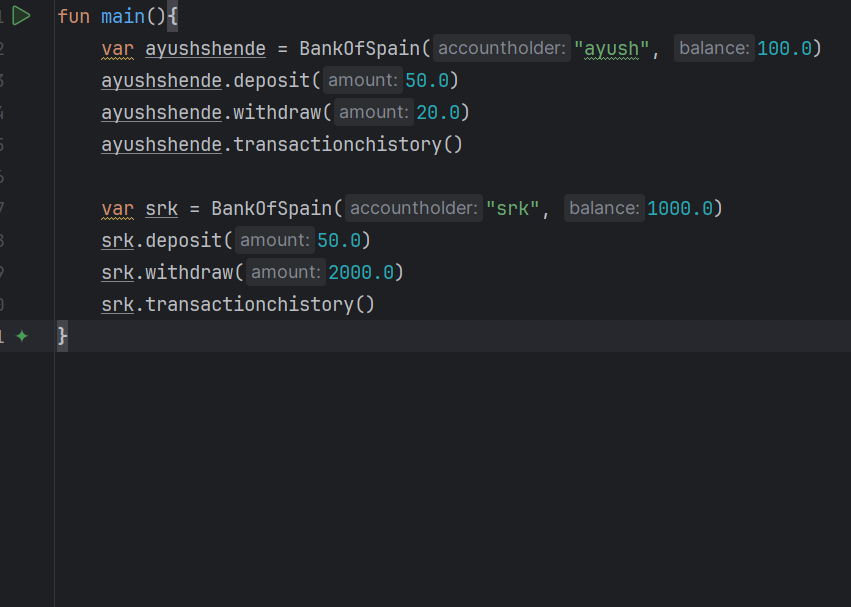The height and width of the screenshot is (607, 851).
Task: Click the 2000.0 withdraw value
Action: click(361, 273)
